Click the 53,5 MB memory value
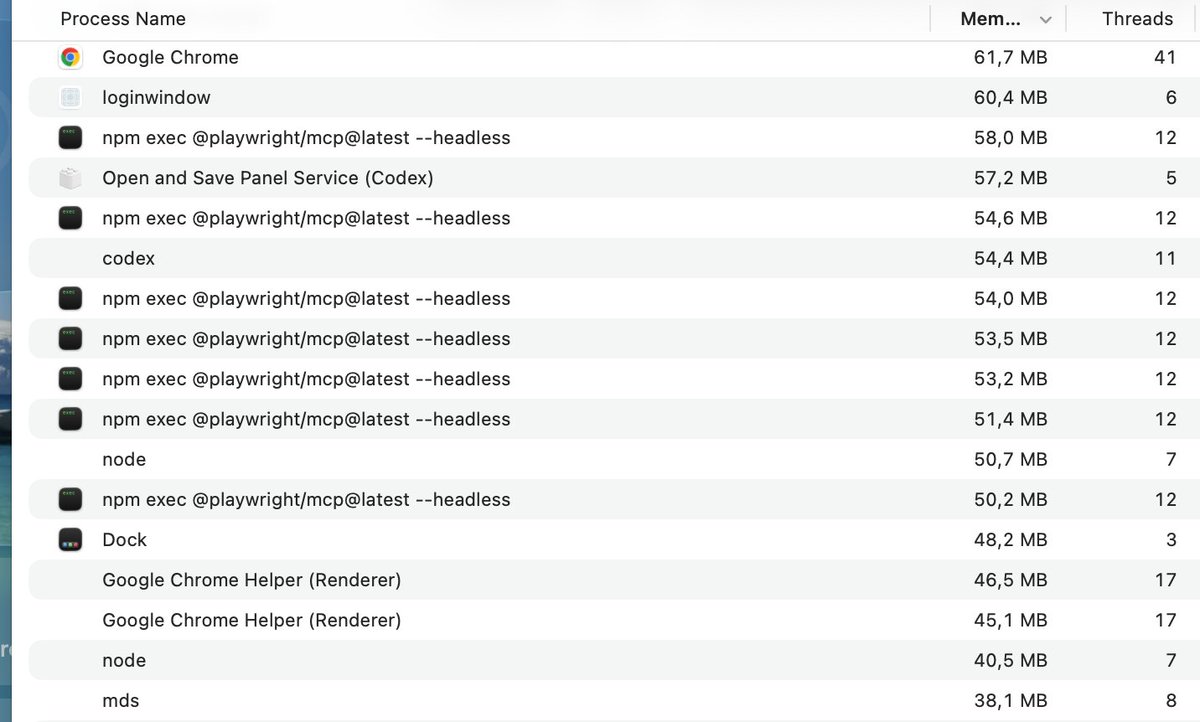1200x722 pixels. tap(1011, 339)
